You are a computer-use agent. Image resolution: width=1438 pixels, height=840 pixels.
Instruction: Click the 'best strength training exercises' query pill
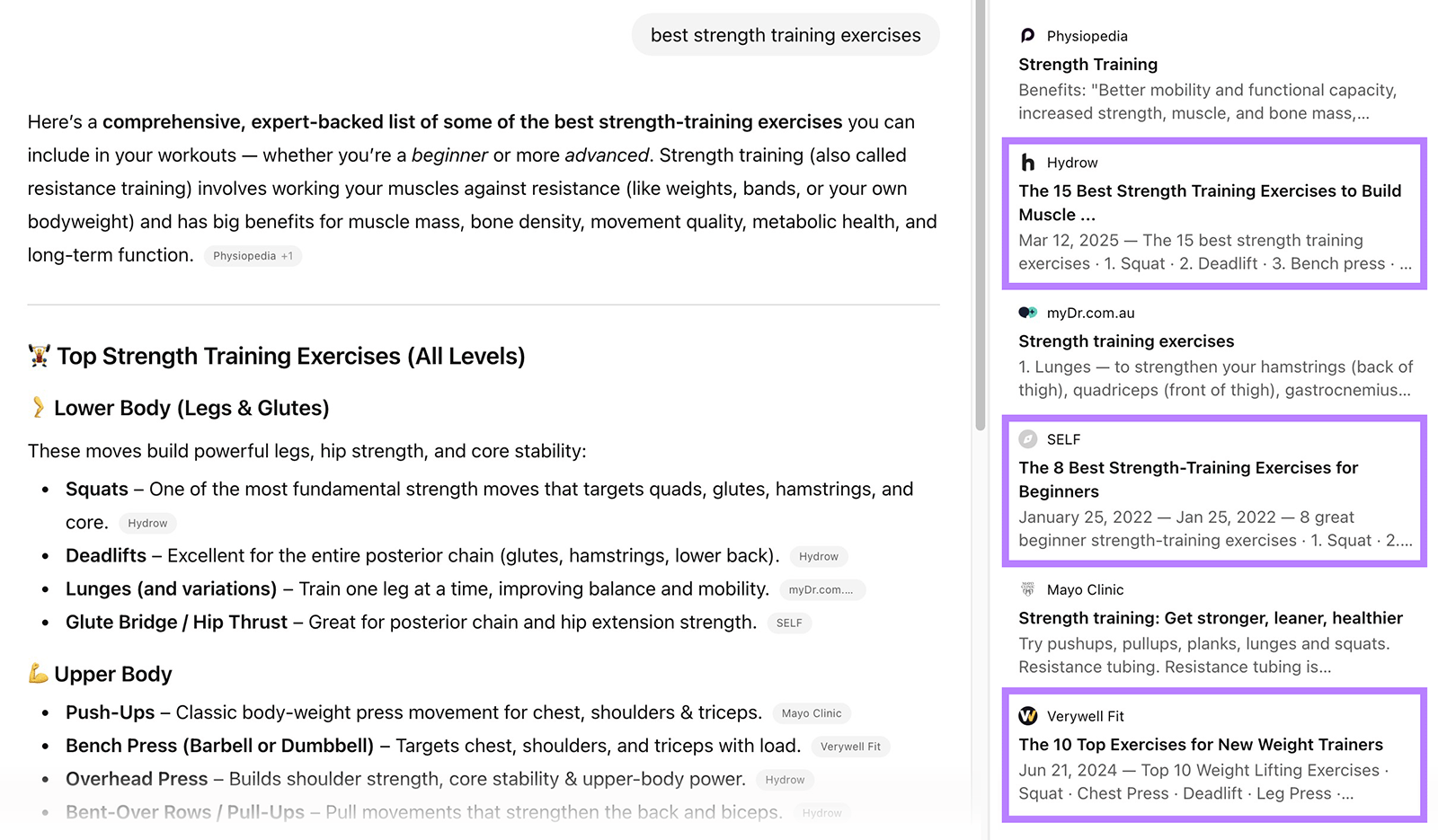[785, 34]
